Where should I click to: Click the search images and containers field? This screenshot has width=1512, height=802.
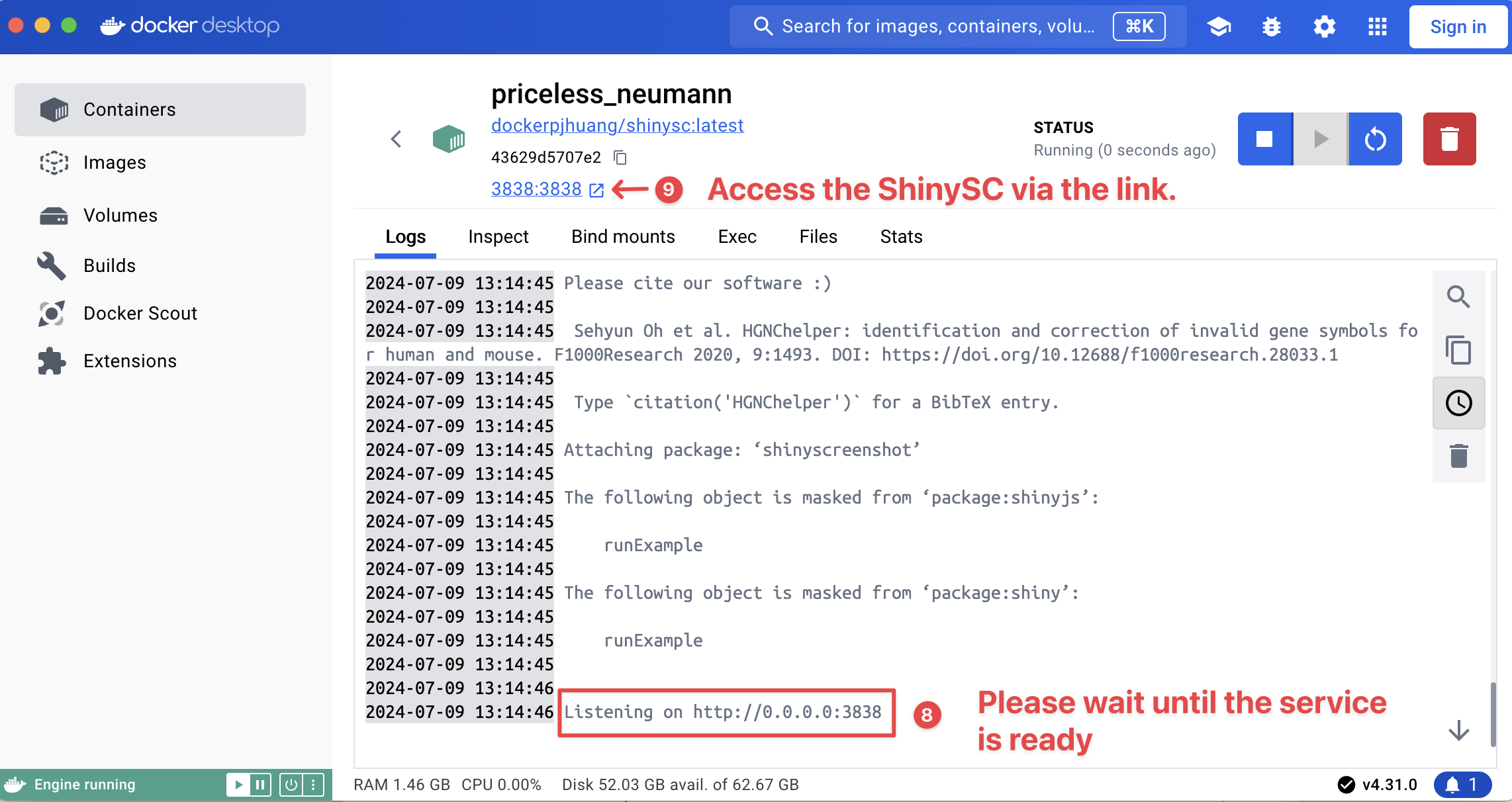pos(937,26)
